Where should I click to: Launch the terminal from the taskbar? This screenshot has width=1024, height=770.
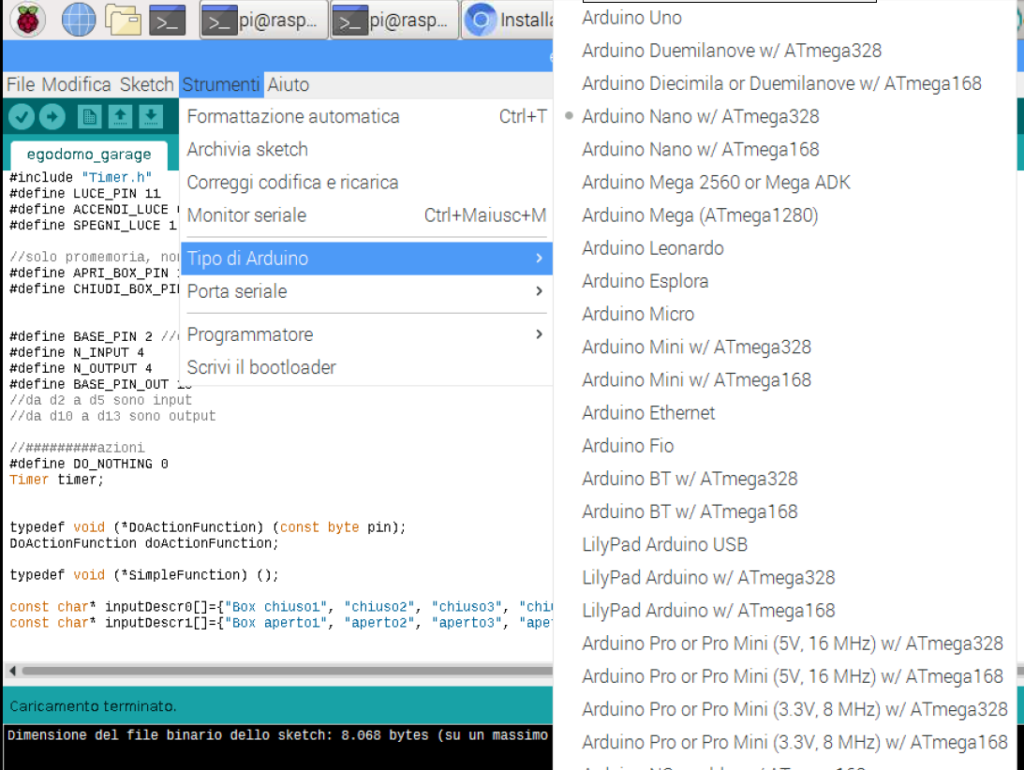pos(168,20)
